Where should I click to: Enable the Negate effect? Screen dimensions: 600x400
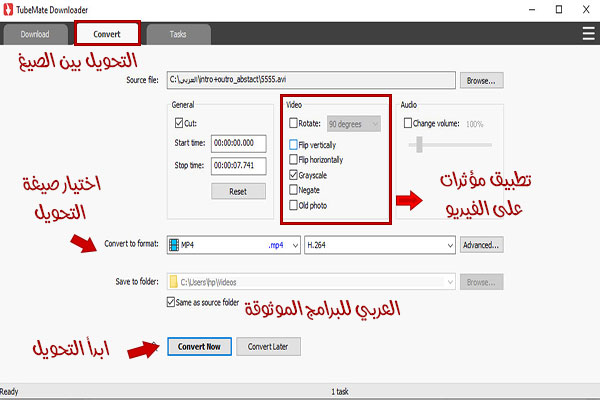click(293, 189)
